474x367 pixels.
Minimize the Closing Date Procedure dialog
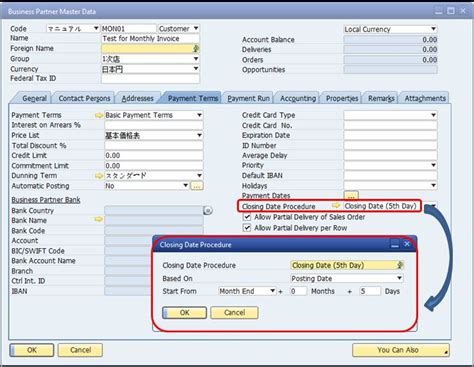click(395, 244)
